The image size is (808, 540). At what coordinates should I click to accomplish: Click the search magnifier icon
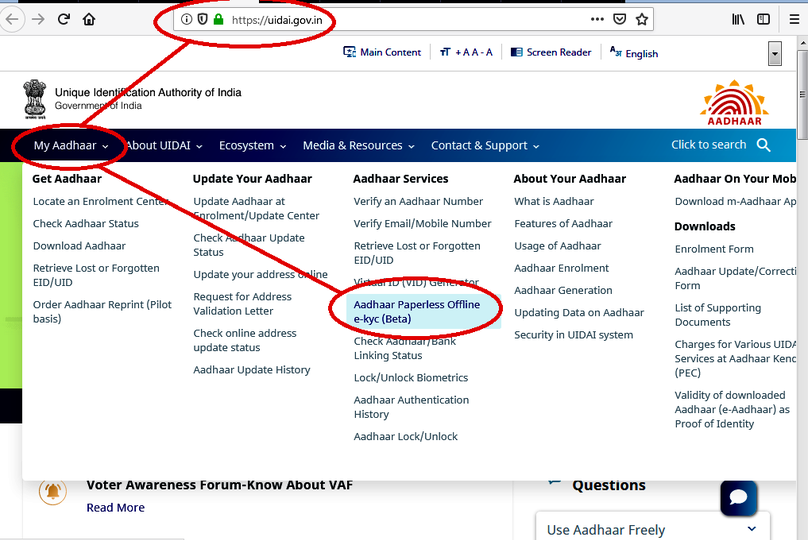[x=764, y=145]
